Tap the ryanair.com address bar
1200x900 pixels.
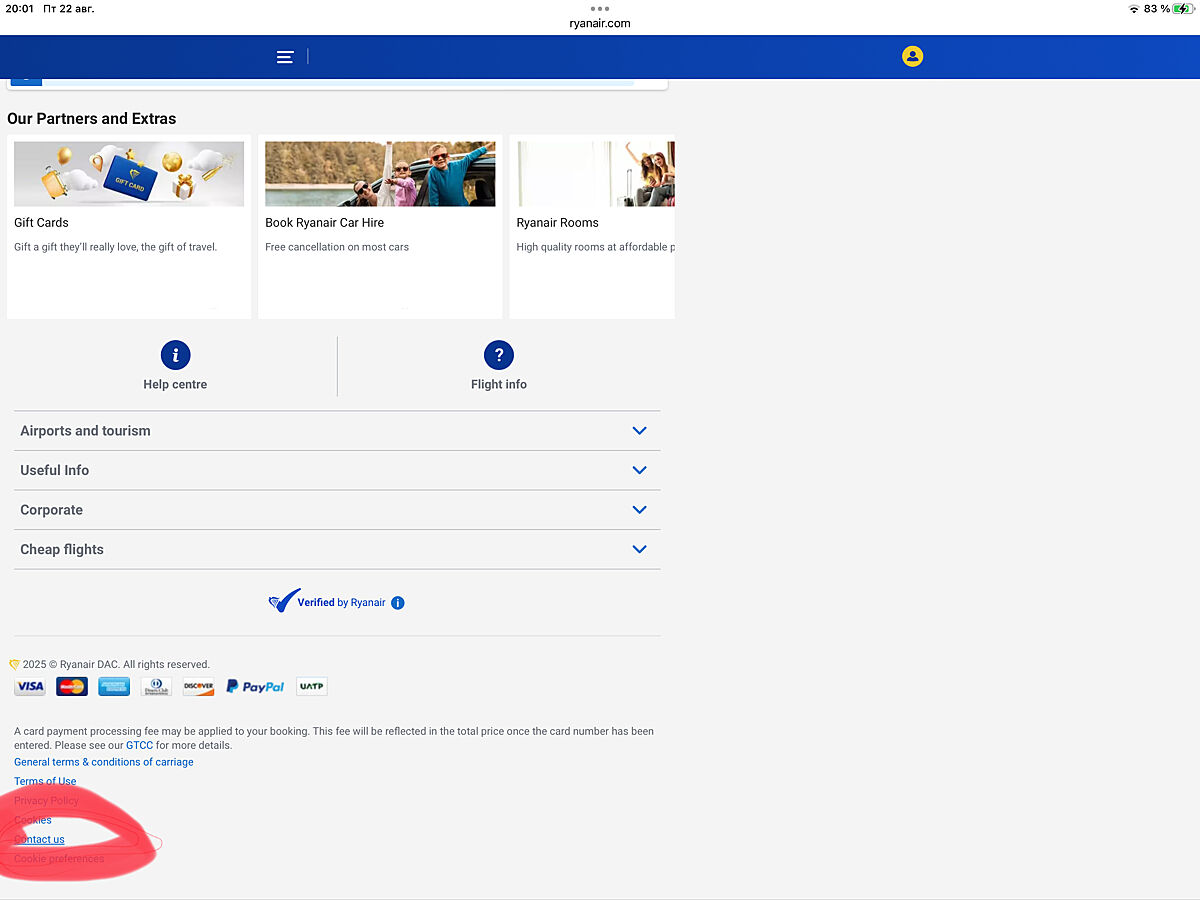pos(600,23)
